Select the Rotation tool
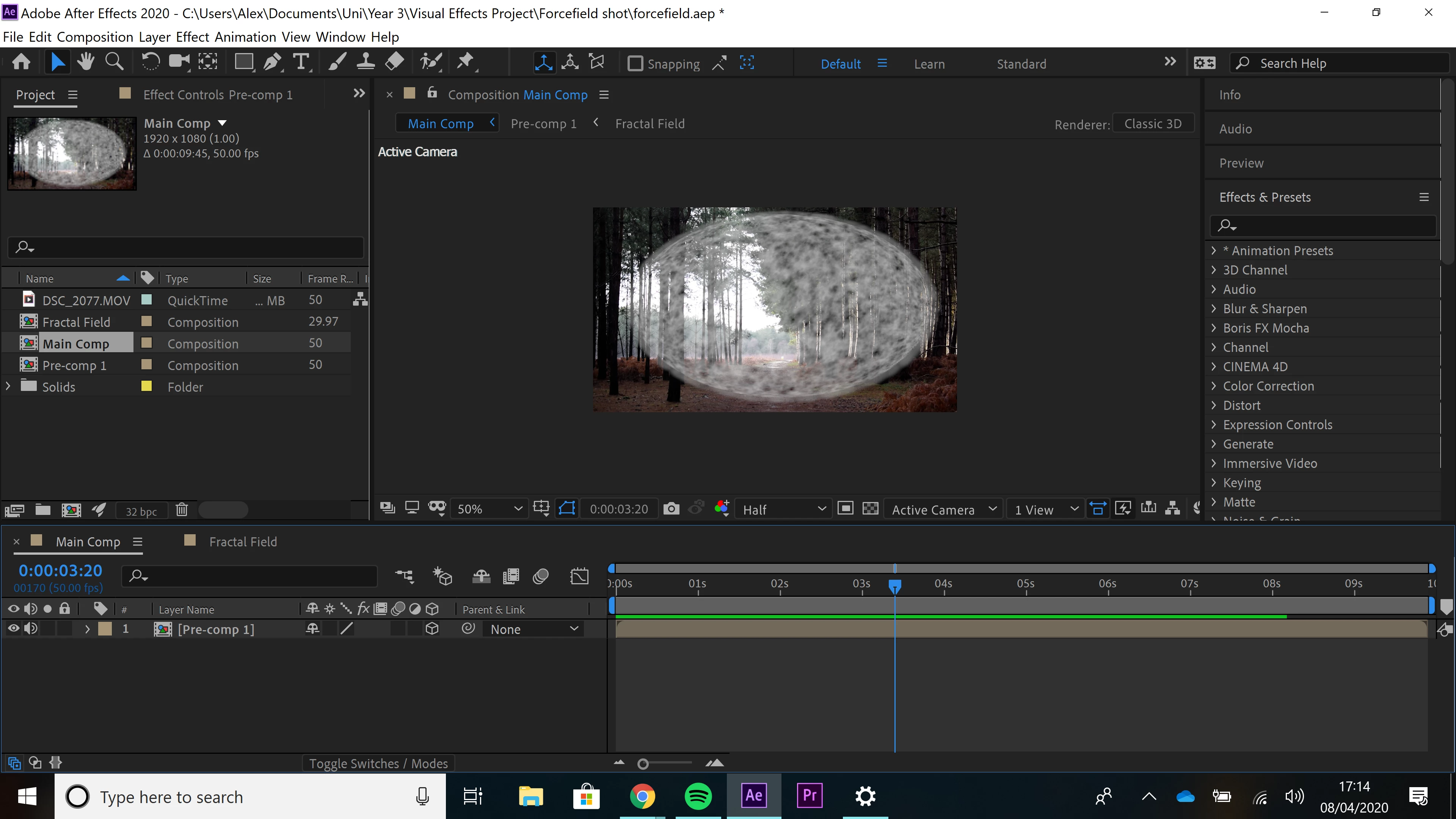The width and height of the screenshot is (1456, 819). pyautogui.click(x=151, y=61)
